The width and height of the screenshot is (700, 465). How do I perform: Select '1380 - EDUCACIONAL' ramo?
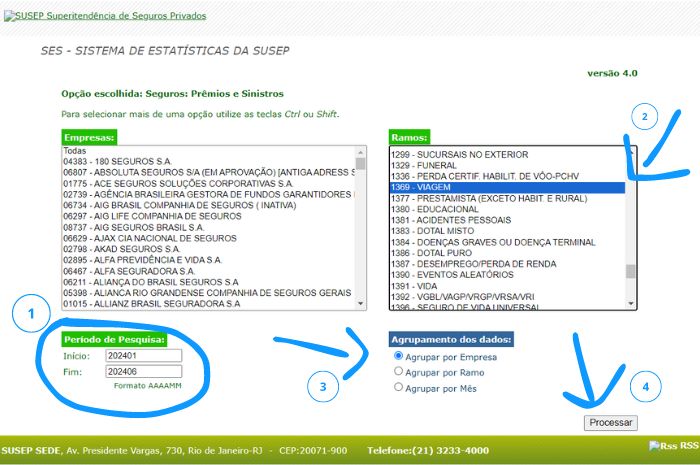pyautogui.click(x=508, y=209)
